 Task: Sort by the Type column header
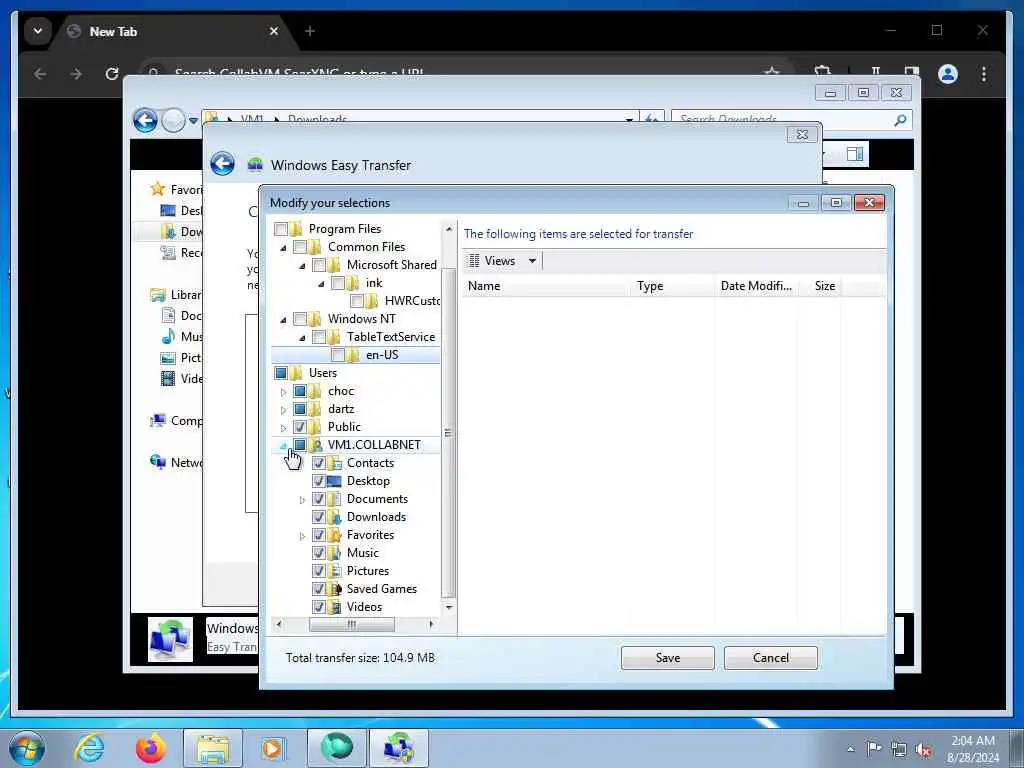[x=674, y=286]
